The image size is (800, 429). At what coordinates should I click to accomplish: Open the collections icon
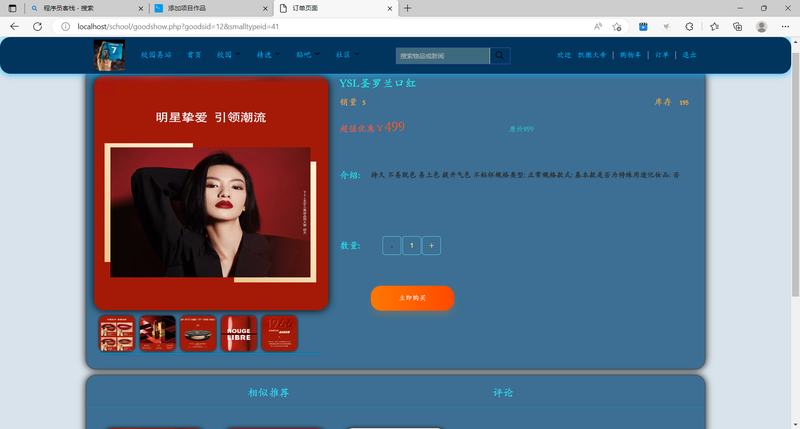[x=737, y=27]
